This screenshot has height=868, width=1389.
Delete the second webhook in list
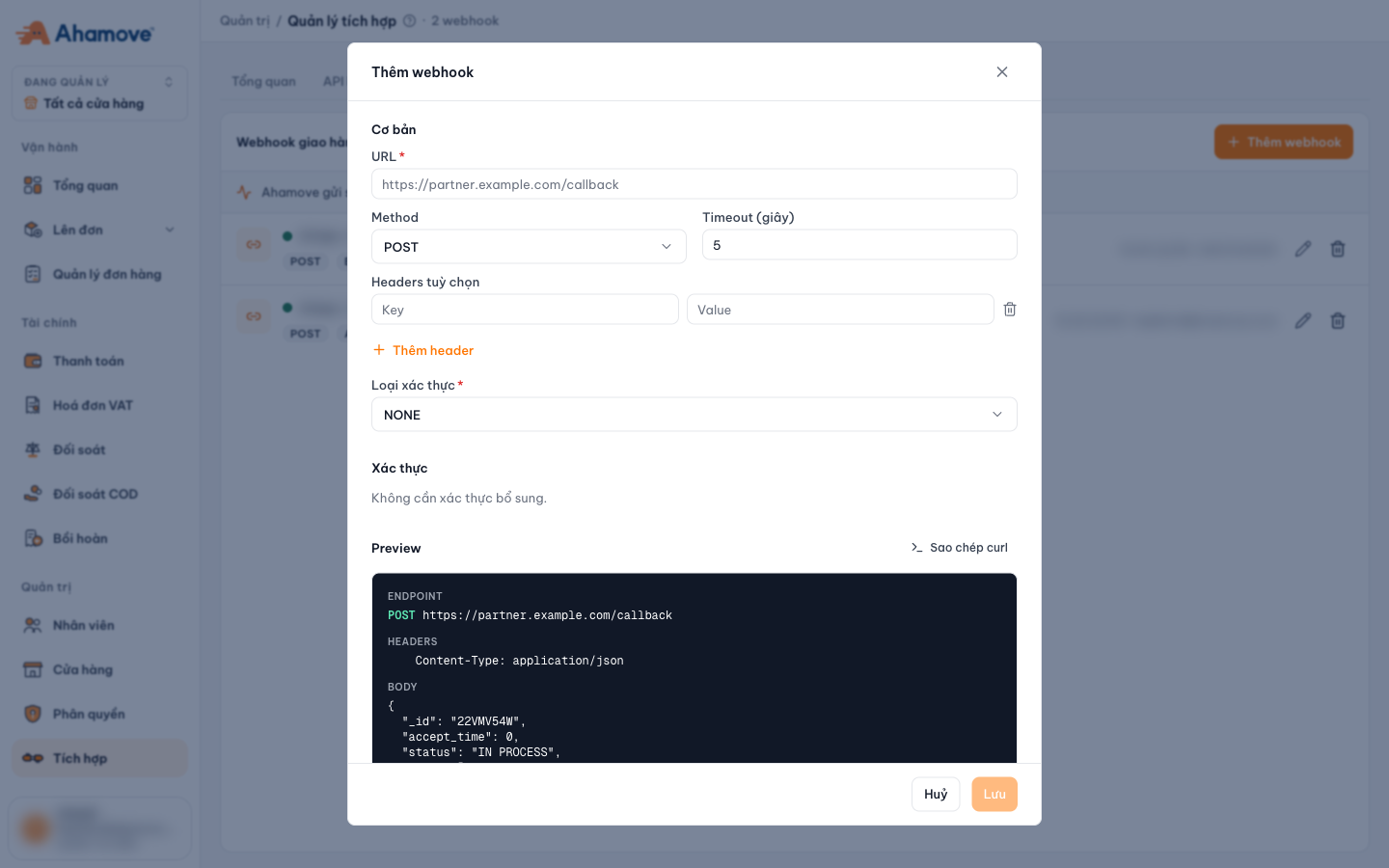(x=1338, y=320)
